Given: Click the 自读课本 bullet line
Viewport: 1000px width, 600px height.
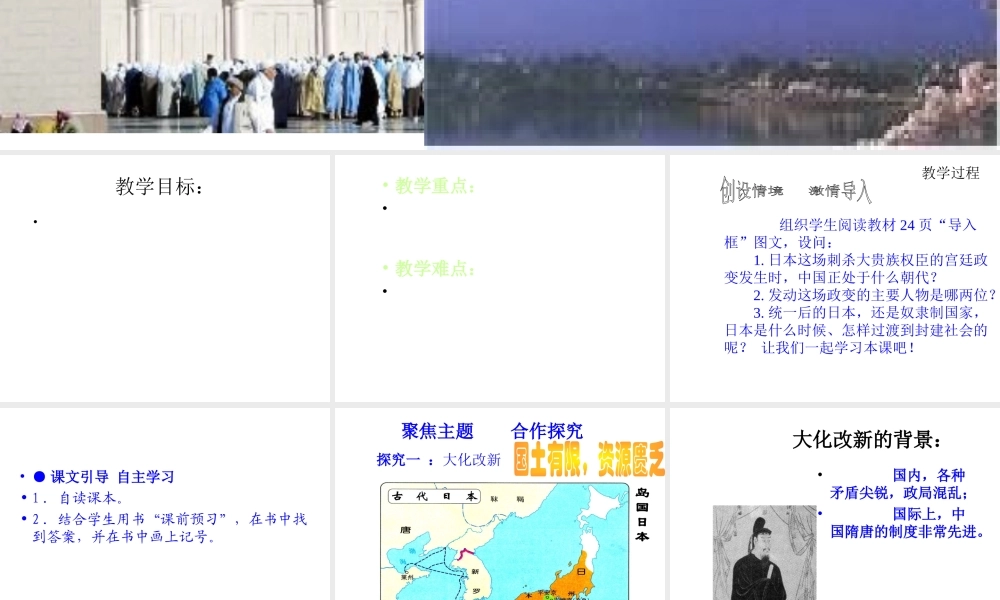Looking at the screenshot, I should pos(78,498).
